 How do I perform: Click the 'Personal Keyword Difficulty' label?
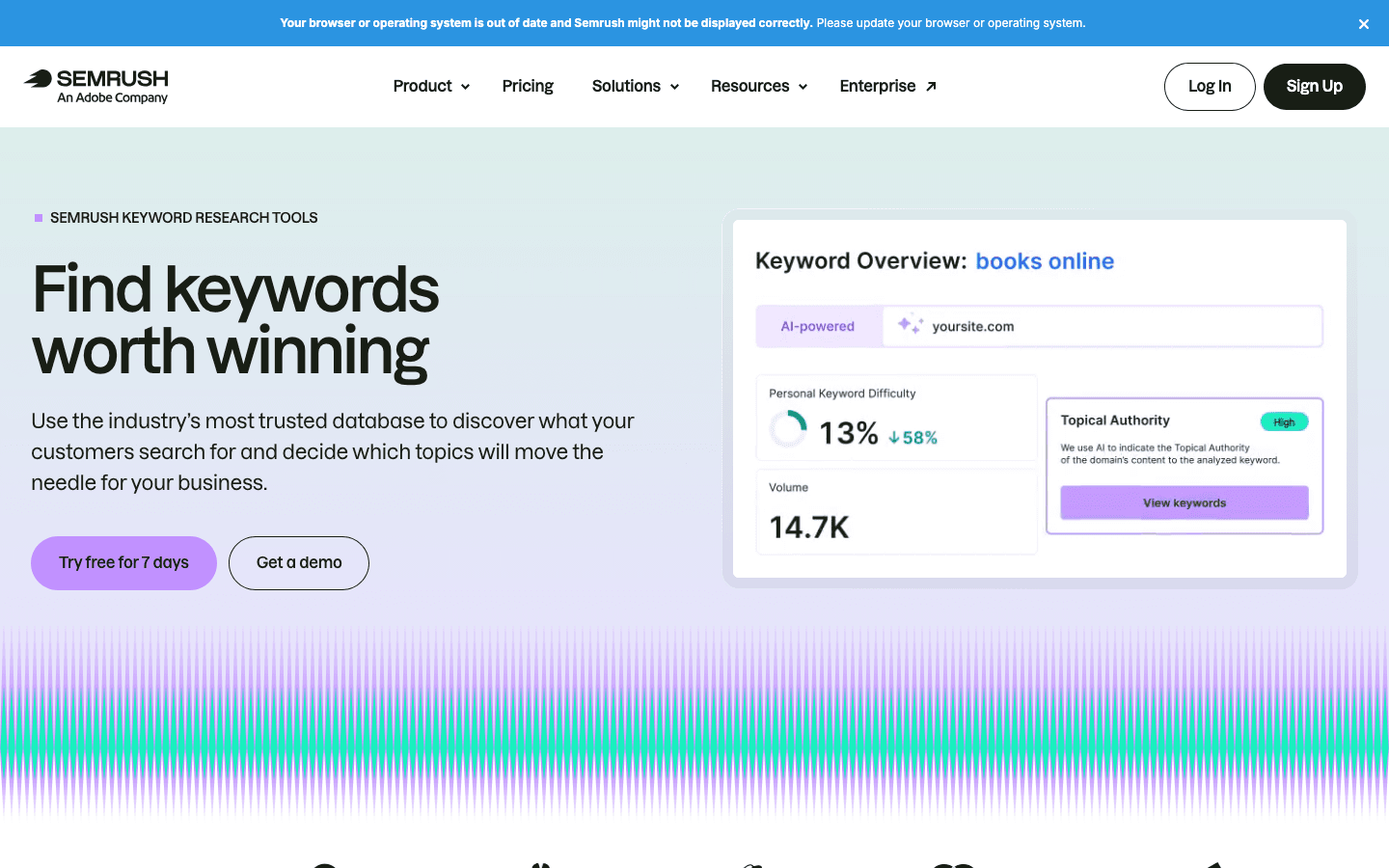pos(842,393)
